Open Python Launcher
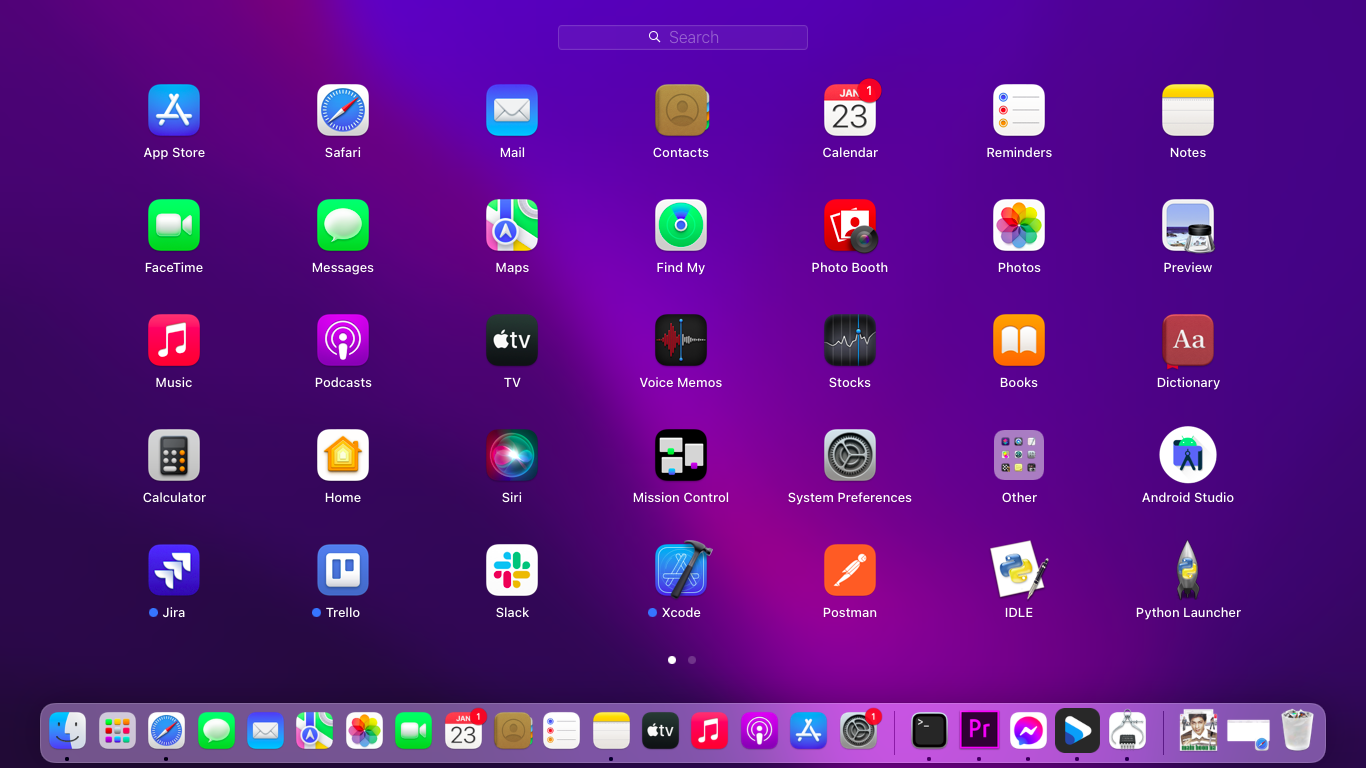Screen dimensions: 1366x768 pos(1188,570)
